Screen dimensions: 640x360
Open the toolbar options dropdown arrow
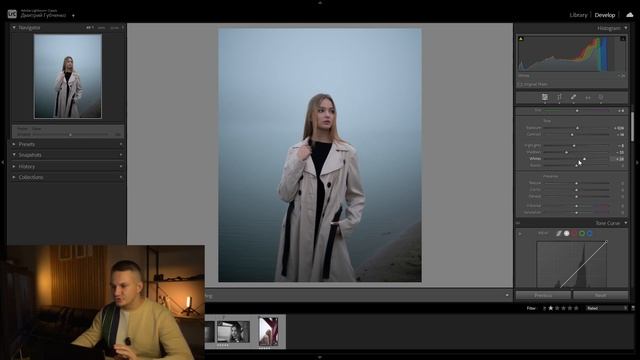coord(507,295)
